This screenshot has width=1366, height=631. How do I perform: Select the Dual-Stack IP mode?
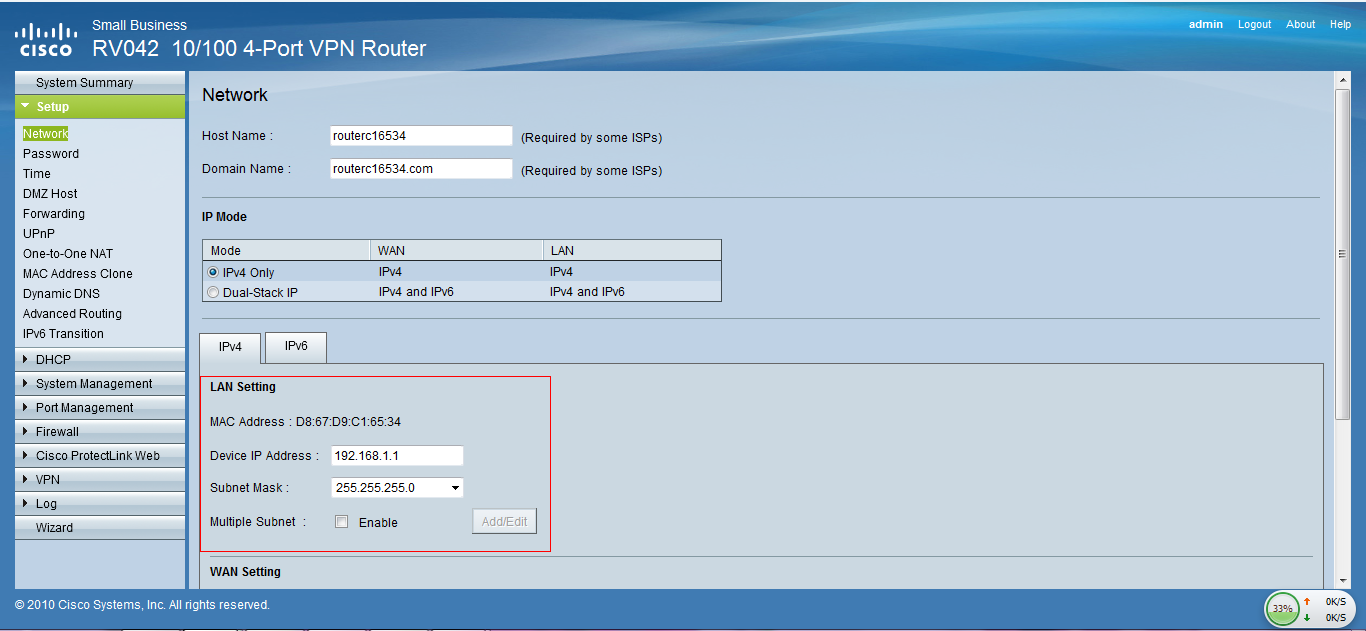click(x=213, y=292)
